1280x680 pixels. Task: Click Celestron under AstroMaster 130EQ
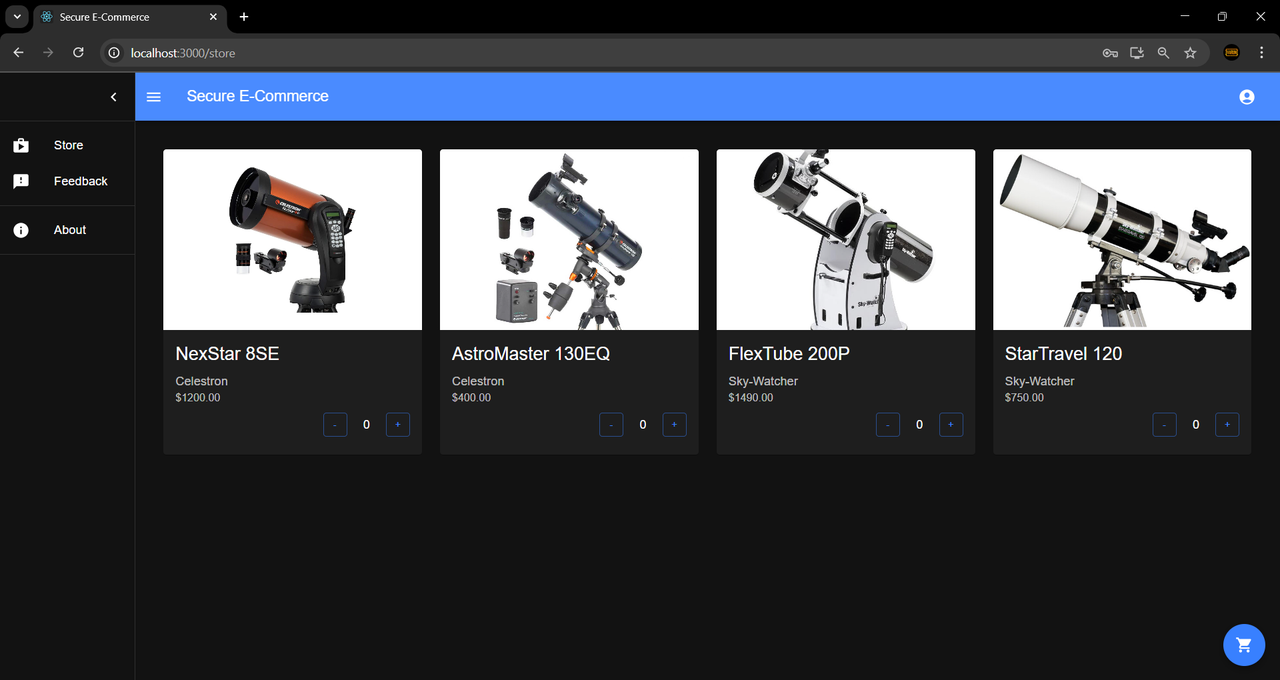pyautogui.click(x=478, y=381)
